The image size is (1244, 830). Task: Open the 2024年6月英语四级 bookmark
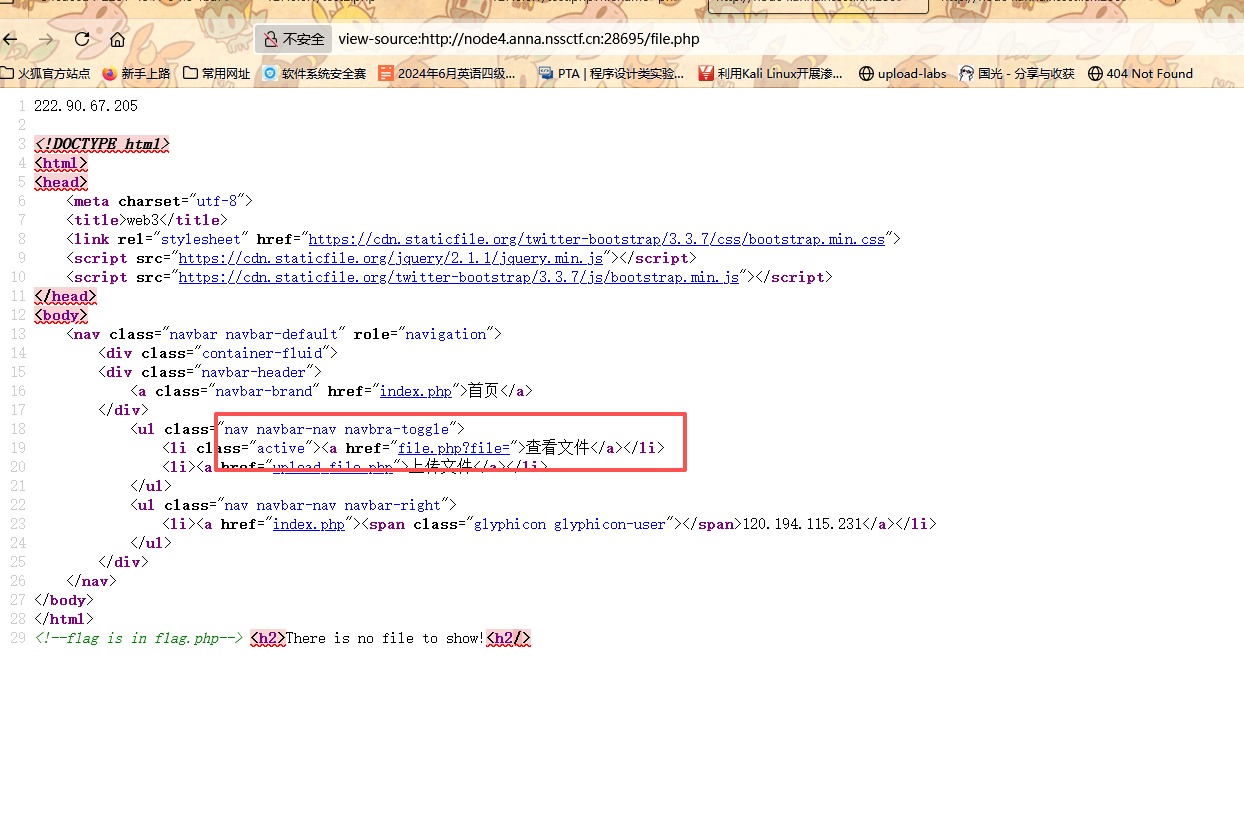(448, 73)
